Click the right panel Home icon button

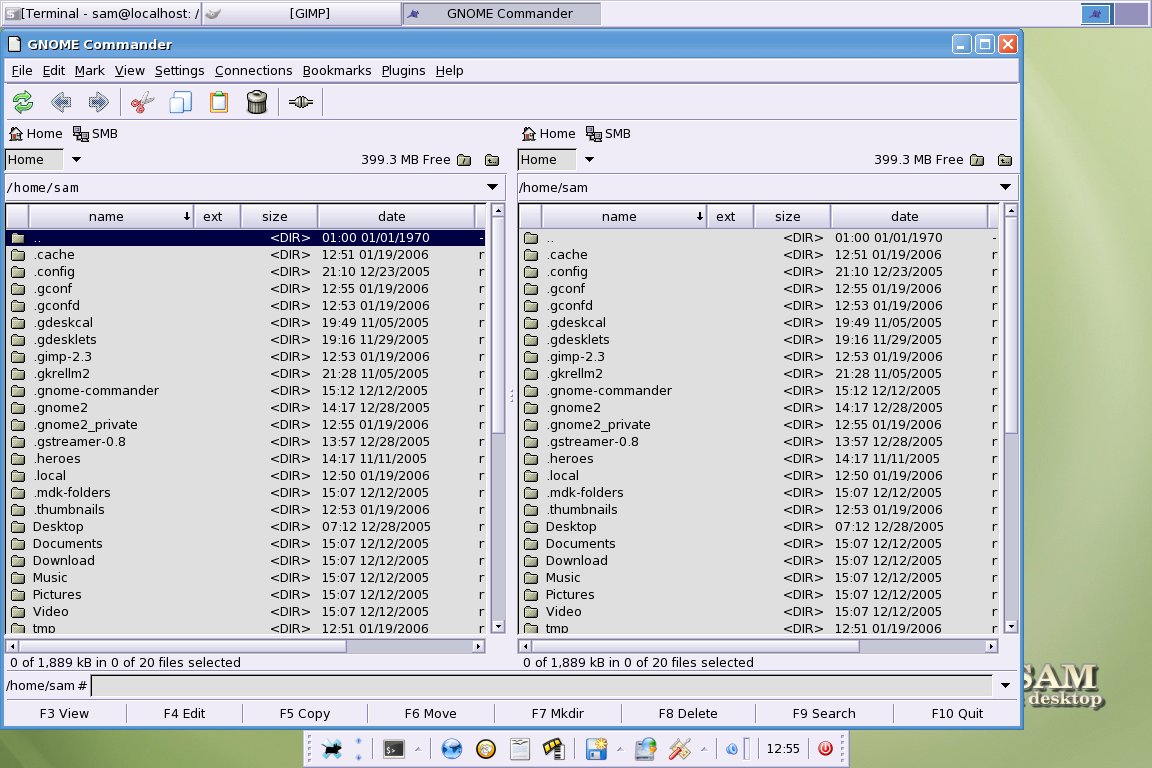(x=548, y=134)
